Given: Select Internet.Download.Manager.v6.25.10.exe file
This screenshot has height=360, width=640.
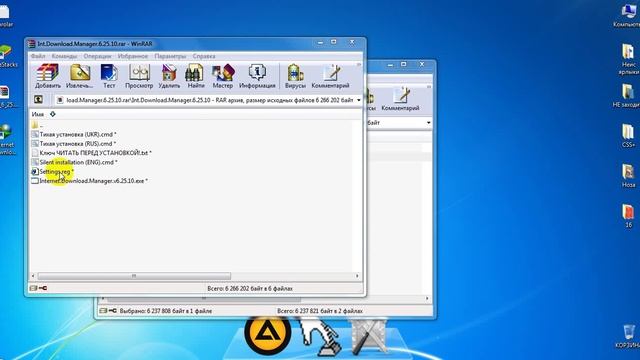Looking at the screenshot, I should click(89, 180).
